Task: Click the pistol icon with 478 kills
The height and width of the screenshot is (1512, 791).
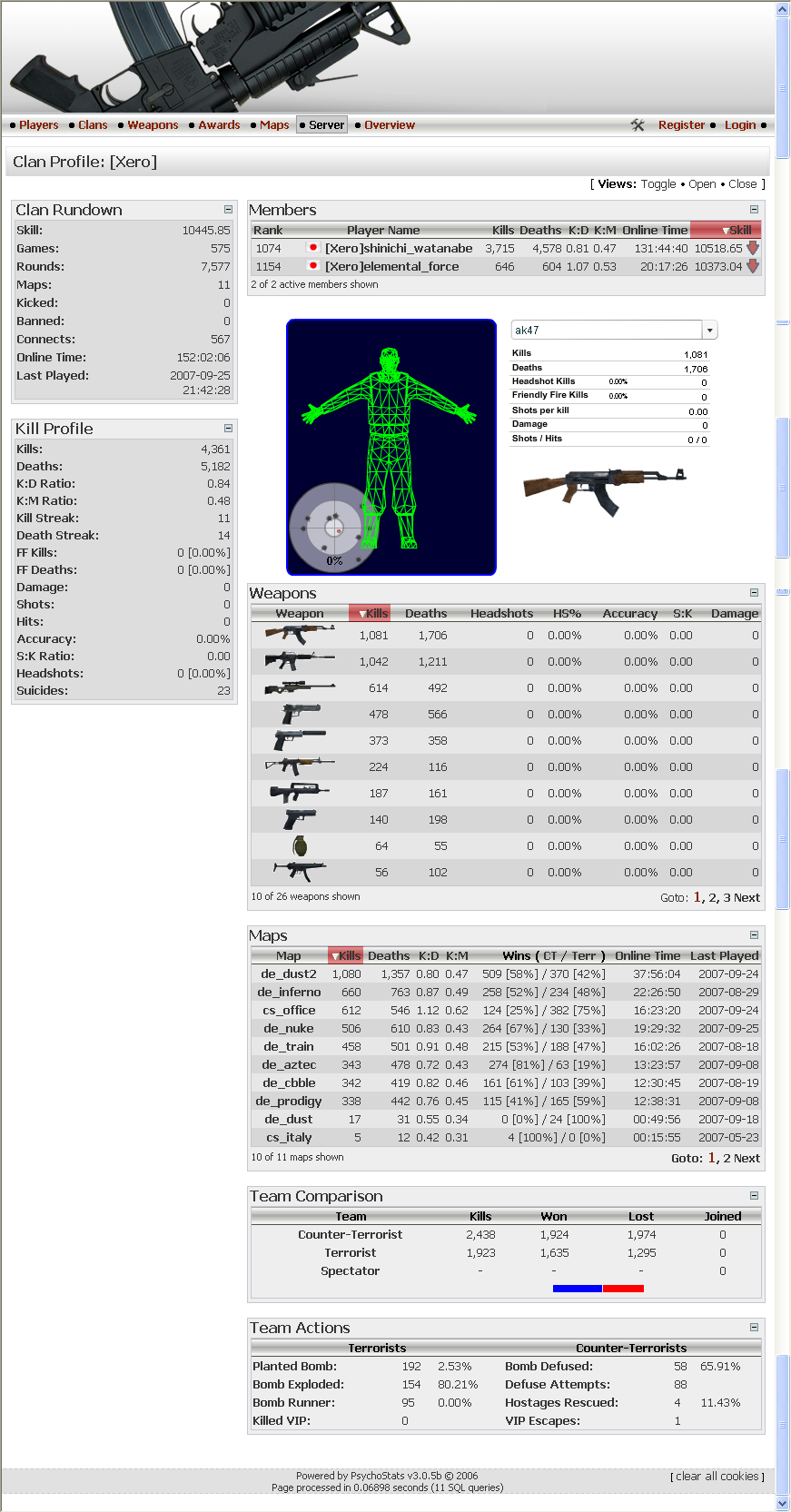Action: click(301, 715)
